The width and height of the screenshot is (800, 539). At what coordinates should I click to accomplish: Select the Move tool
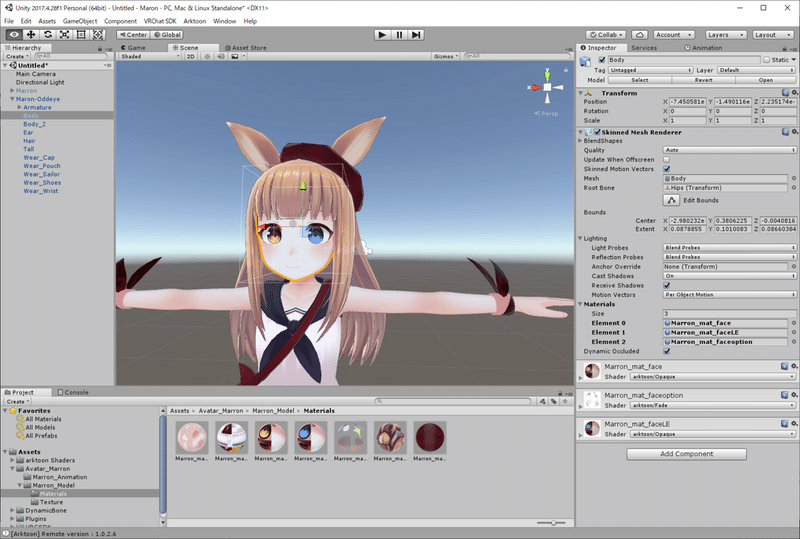pyautogui.click(x=31, y=35)
